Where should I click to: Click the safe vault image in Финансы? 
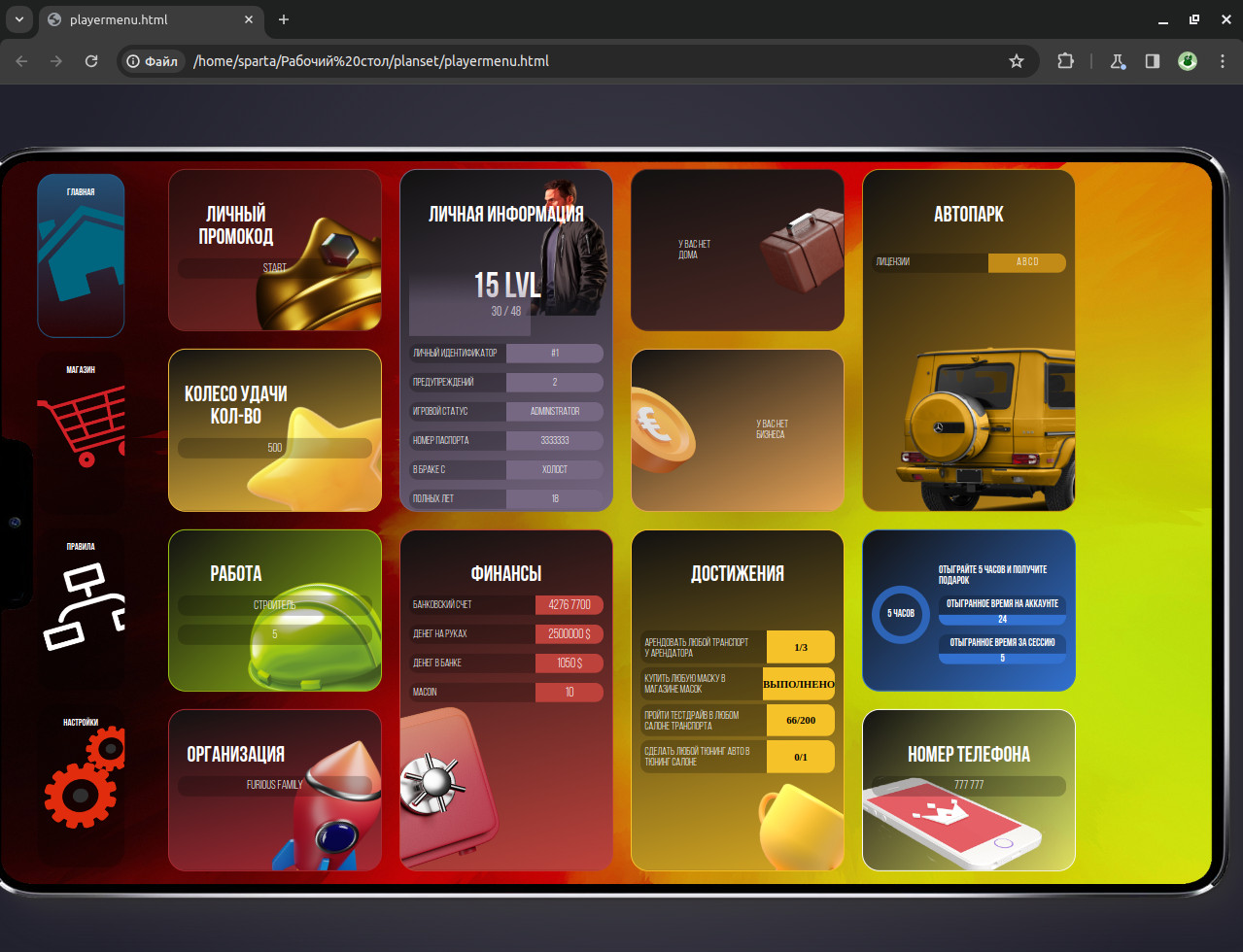pos(447,787)
